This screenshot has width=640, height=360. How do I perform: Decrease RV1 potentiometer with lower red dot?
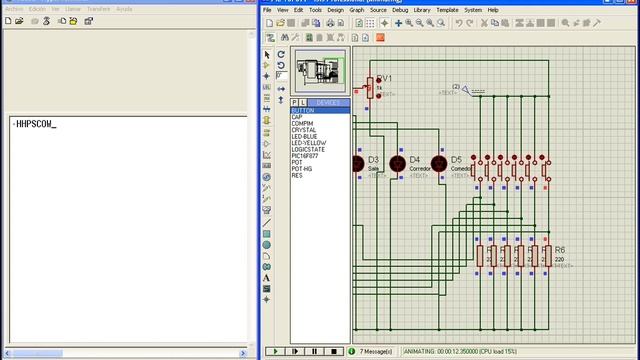[379, 96]
